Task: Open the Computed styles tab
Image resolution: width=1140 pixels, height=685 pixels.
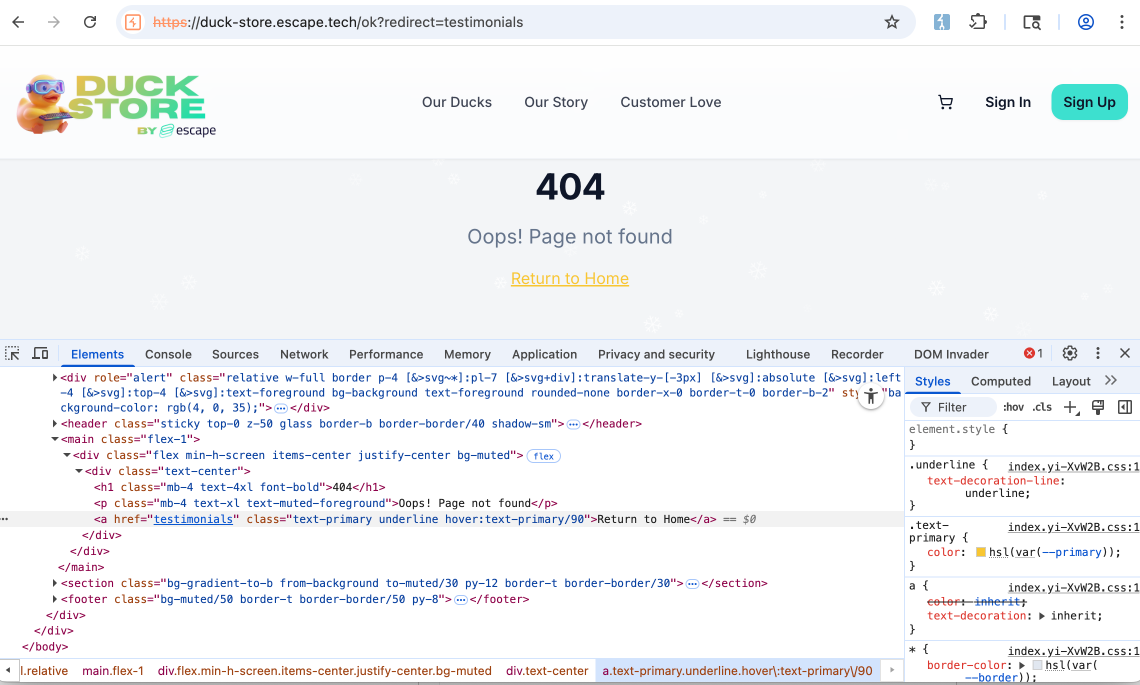Action: pyautogui.click(x=1001, y=381)
